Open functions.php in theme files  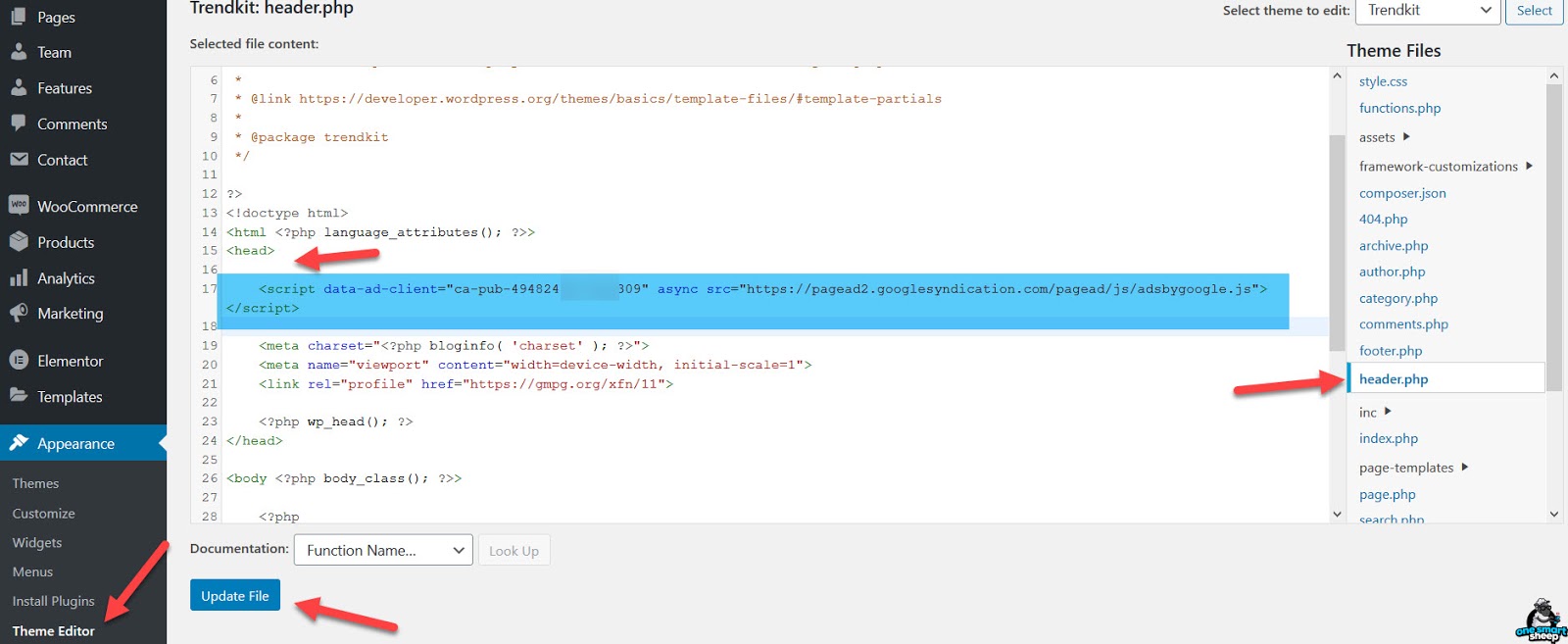tap(1399, 108)
